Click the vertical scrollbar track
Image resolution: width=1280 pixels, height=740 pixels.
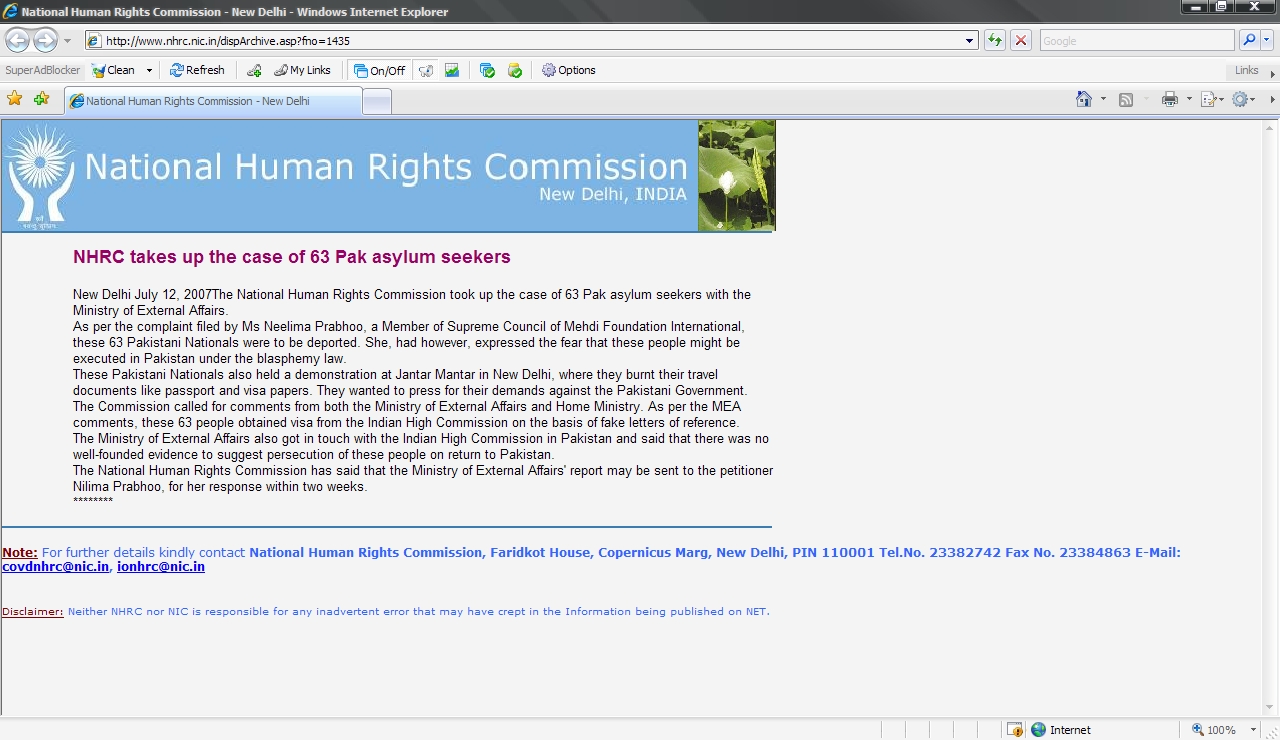(1271, 418)
